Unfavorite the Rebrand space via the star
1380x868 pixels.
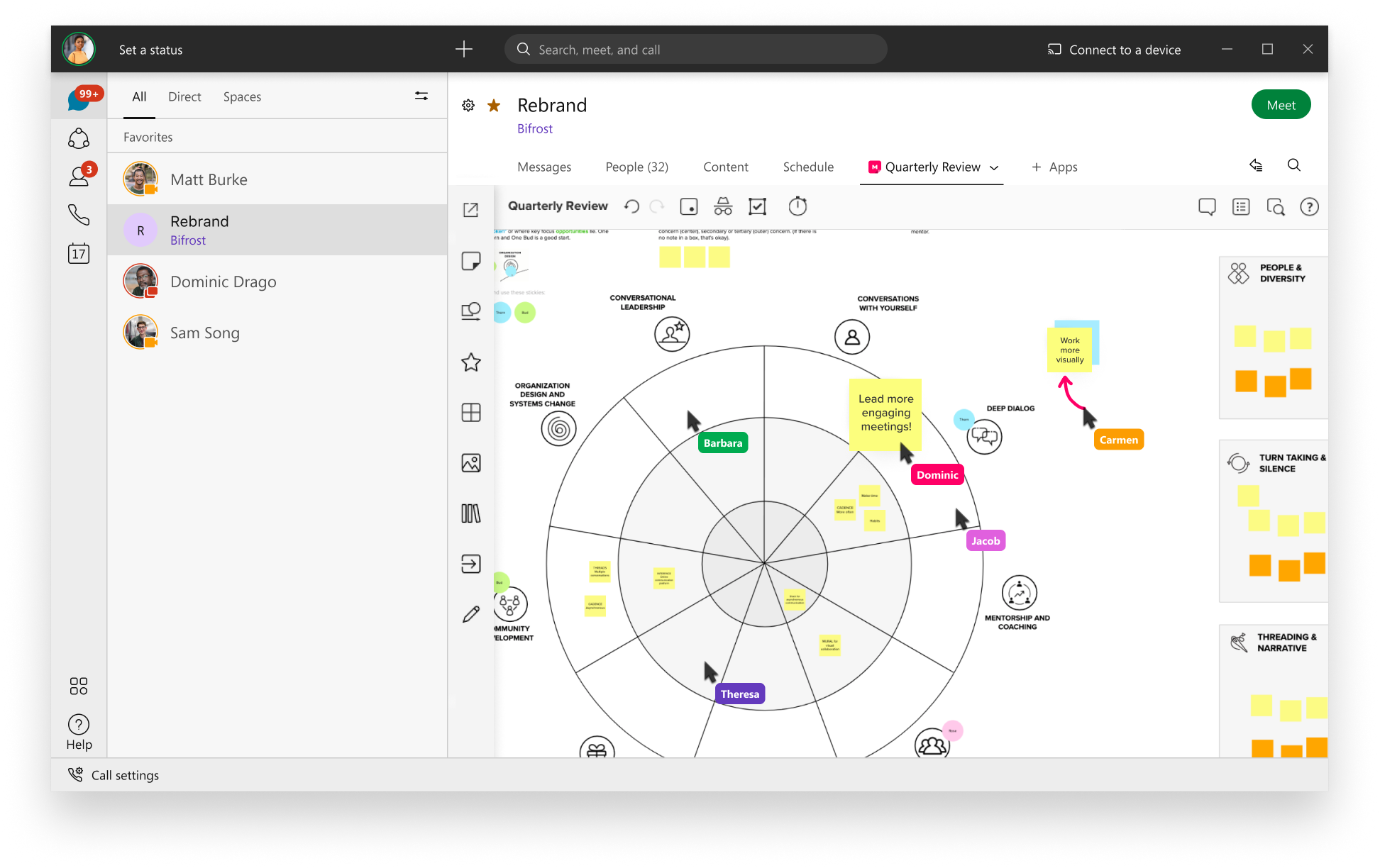(492, 105)
